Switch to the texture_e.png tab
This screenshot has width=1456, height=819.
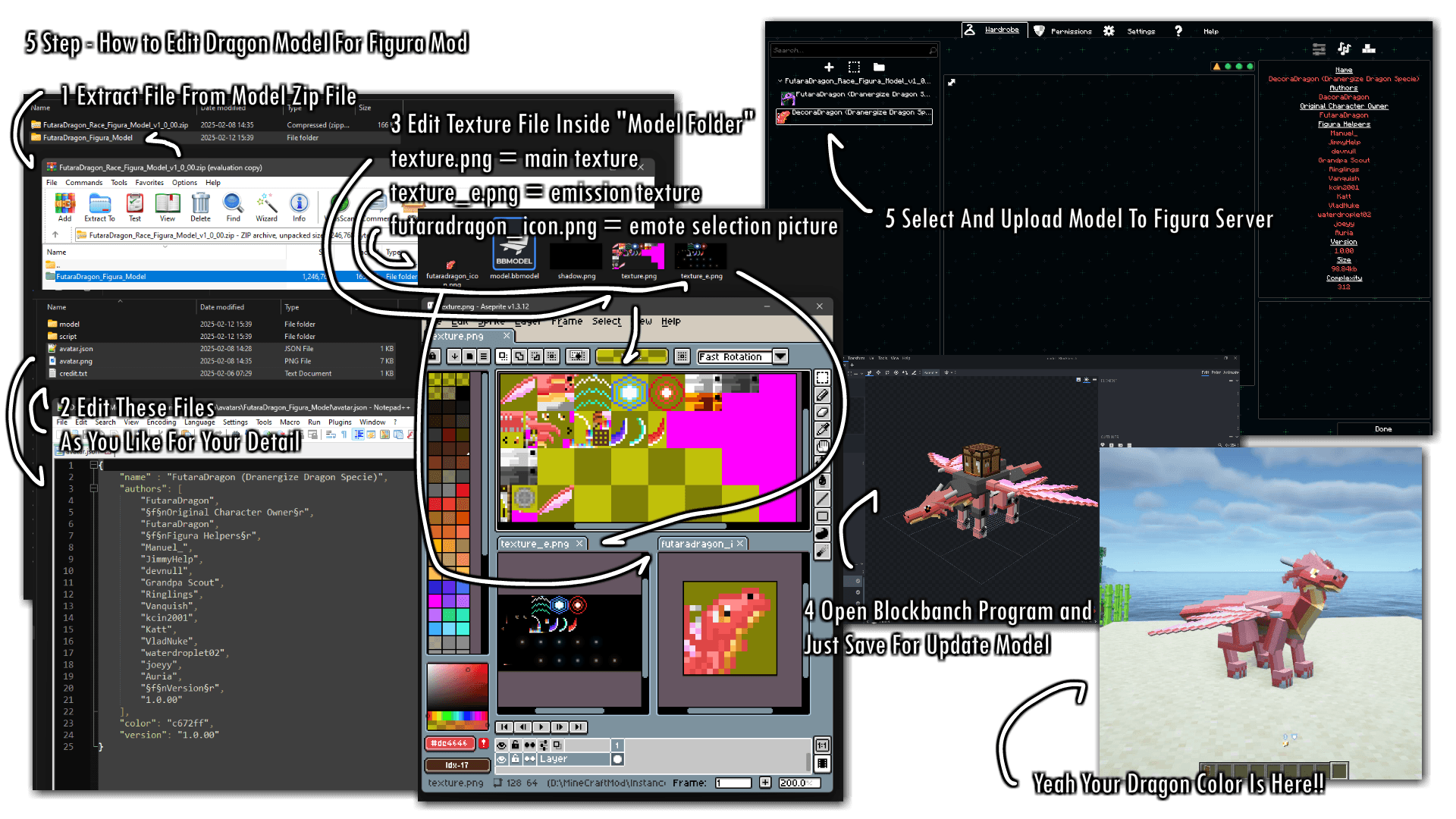(534, 544)
